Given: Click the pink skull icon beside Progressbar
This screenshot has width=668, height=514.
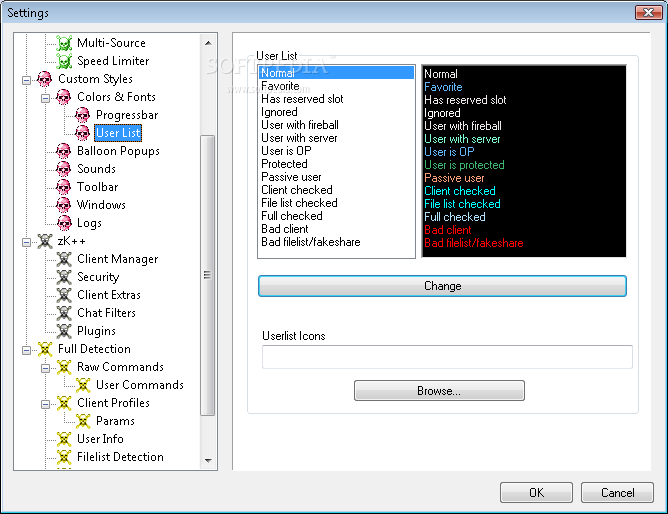Looking at the screenshot, I should pos(83,115).
